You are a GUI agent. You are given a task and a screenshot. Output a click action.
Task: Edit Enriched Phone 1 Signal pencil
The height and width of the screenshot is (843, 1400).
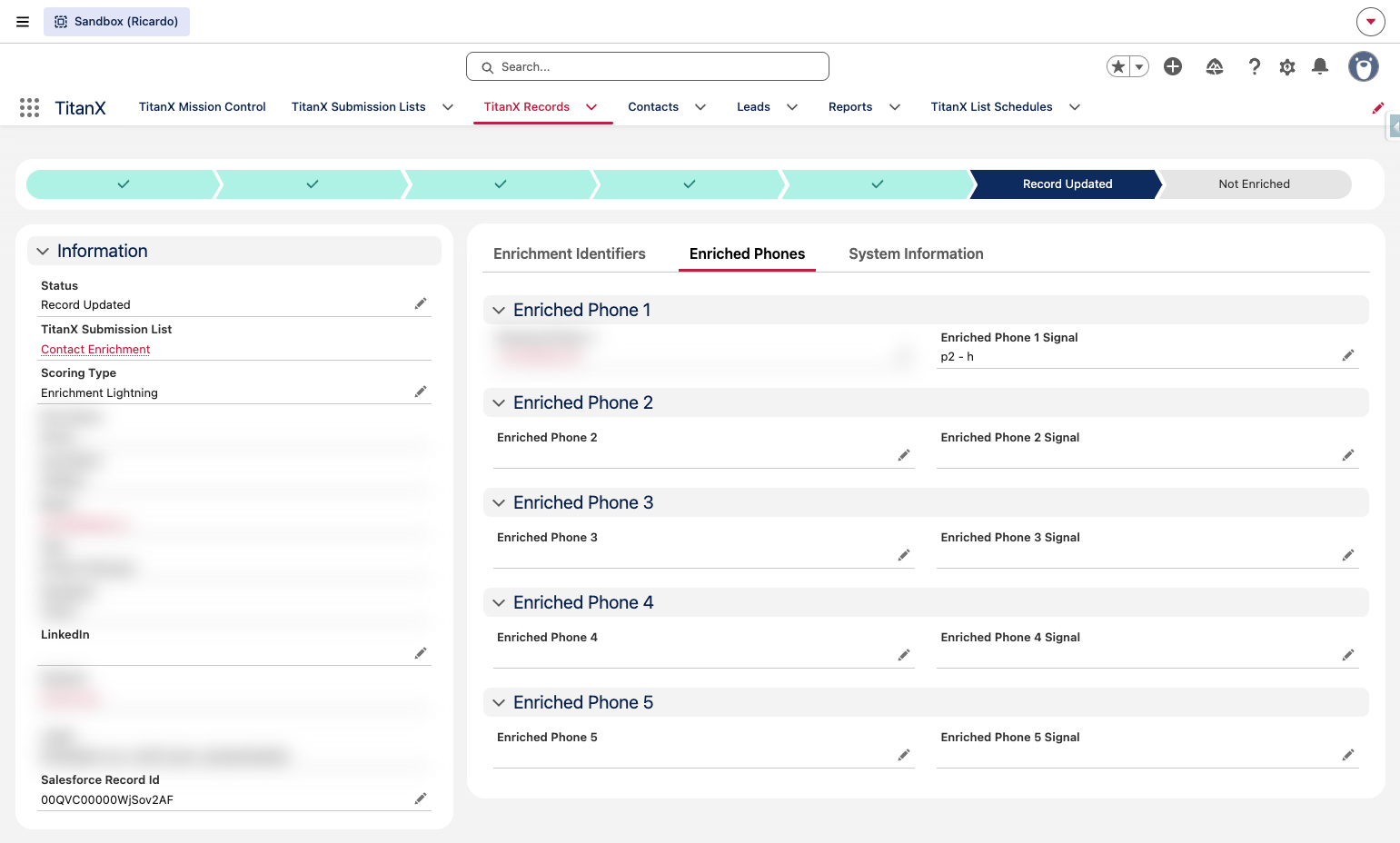point(1348,355)
